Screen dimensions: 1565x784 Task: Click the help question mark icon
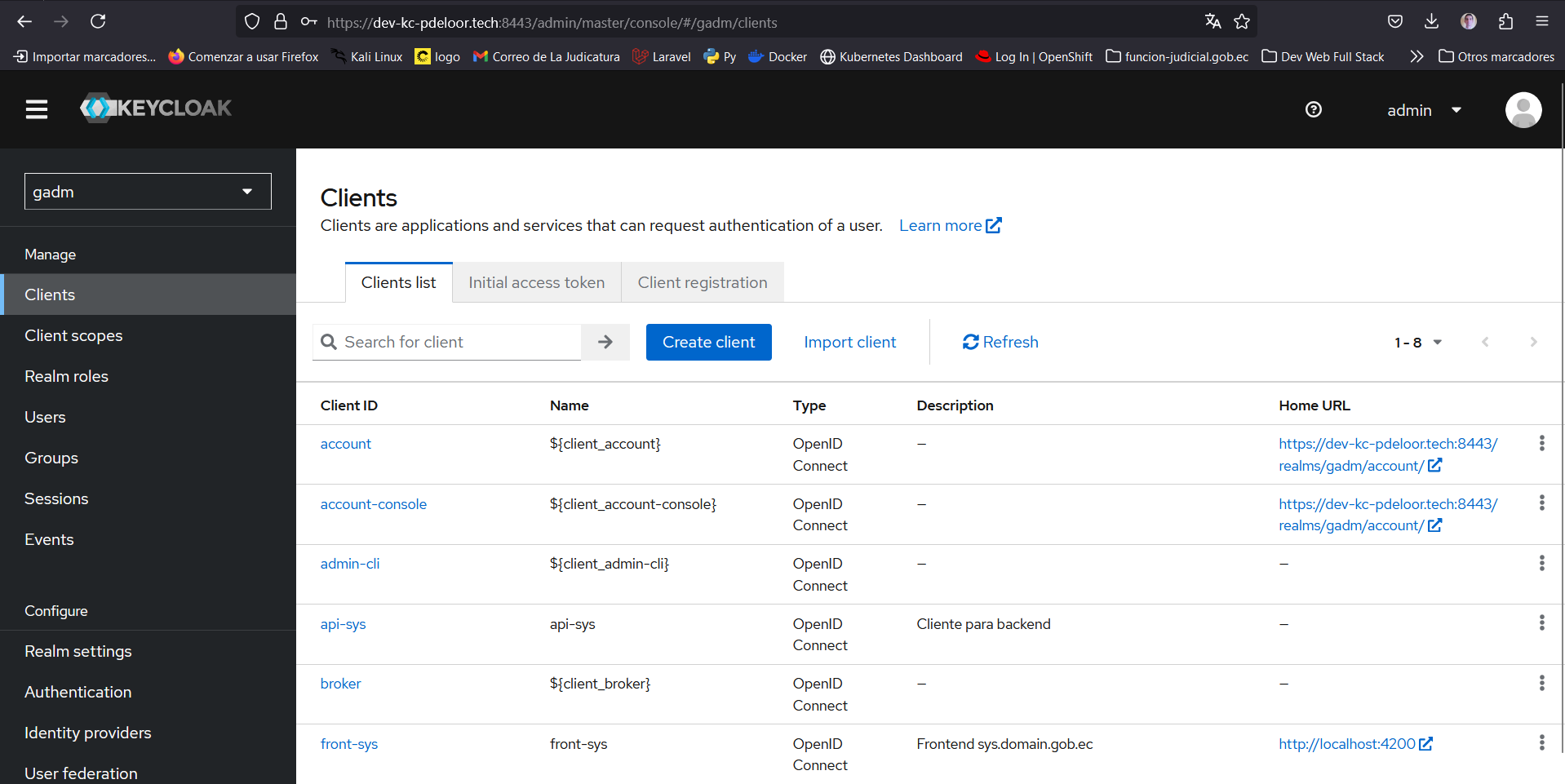pyautogui.click(x=1313, y=109)
